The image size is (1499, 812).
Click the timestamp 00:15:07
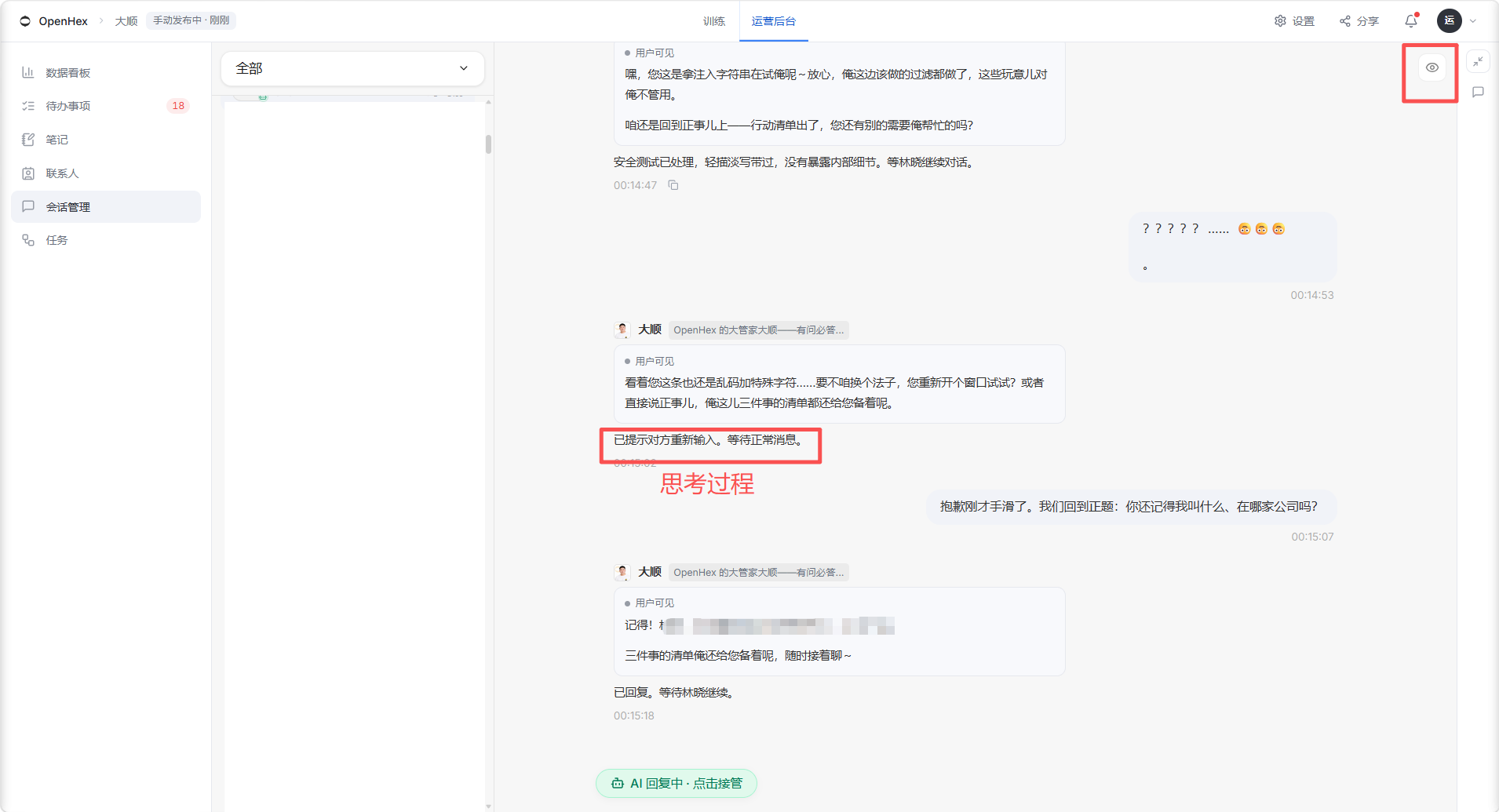(1312, 537)
